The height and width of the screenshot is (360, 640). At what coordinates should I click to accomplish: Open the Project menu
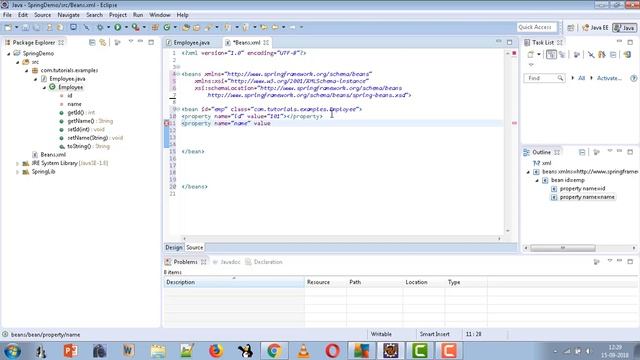118,15
